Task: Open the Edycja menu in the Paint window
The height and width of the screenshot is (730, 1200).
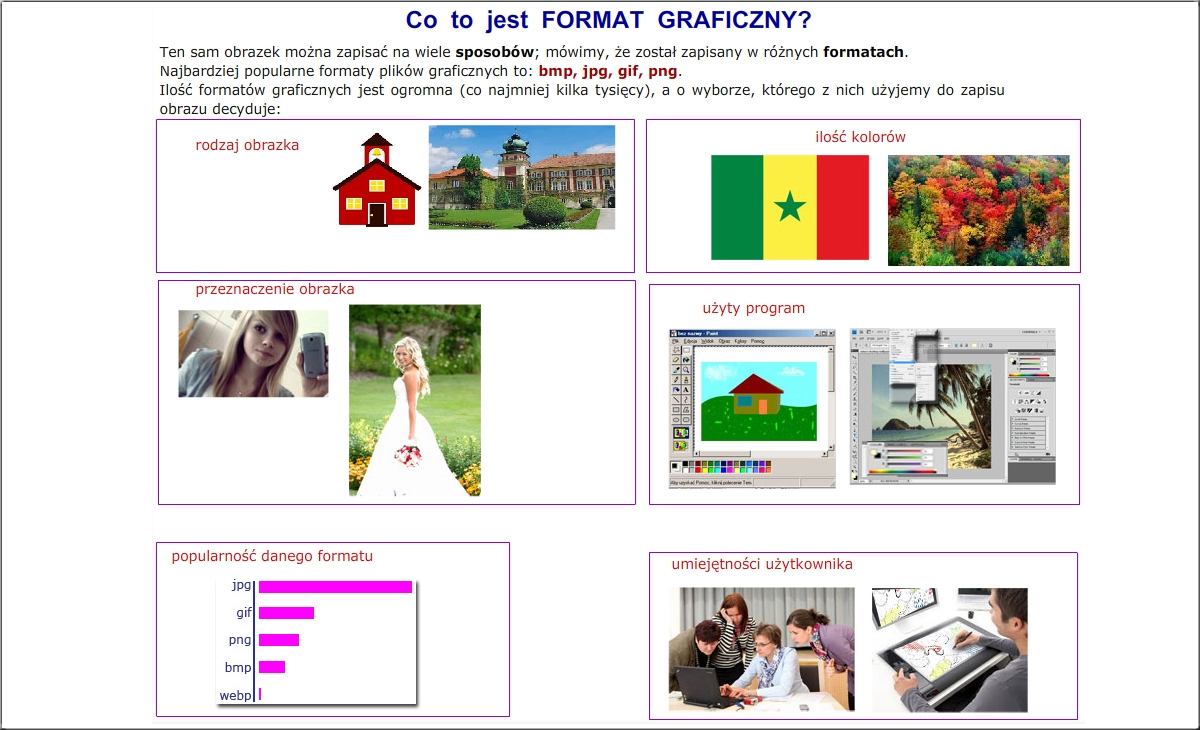Action: coord(690,341)
